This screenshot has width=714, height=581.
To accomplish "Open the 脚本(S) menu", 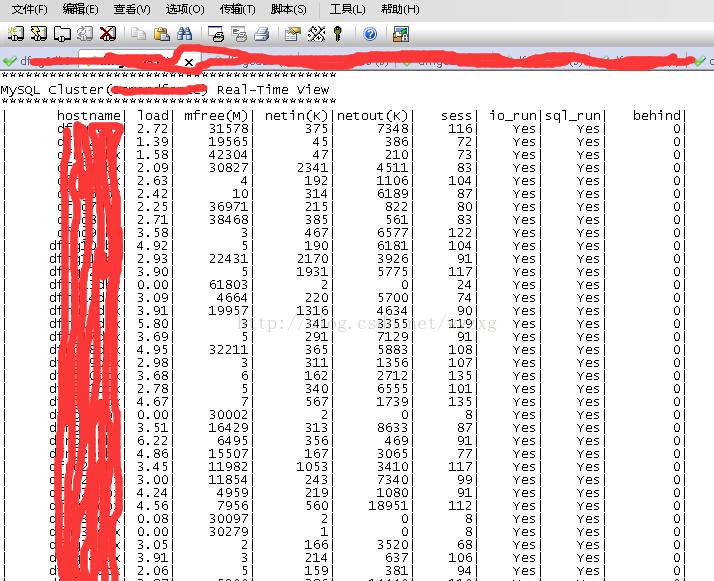I will 288,9.
